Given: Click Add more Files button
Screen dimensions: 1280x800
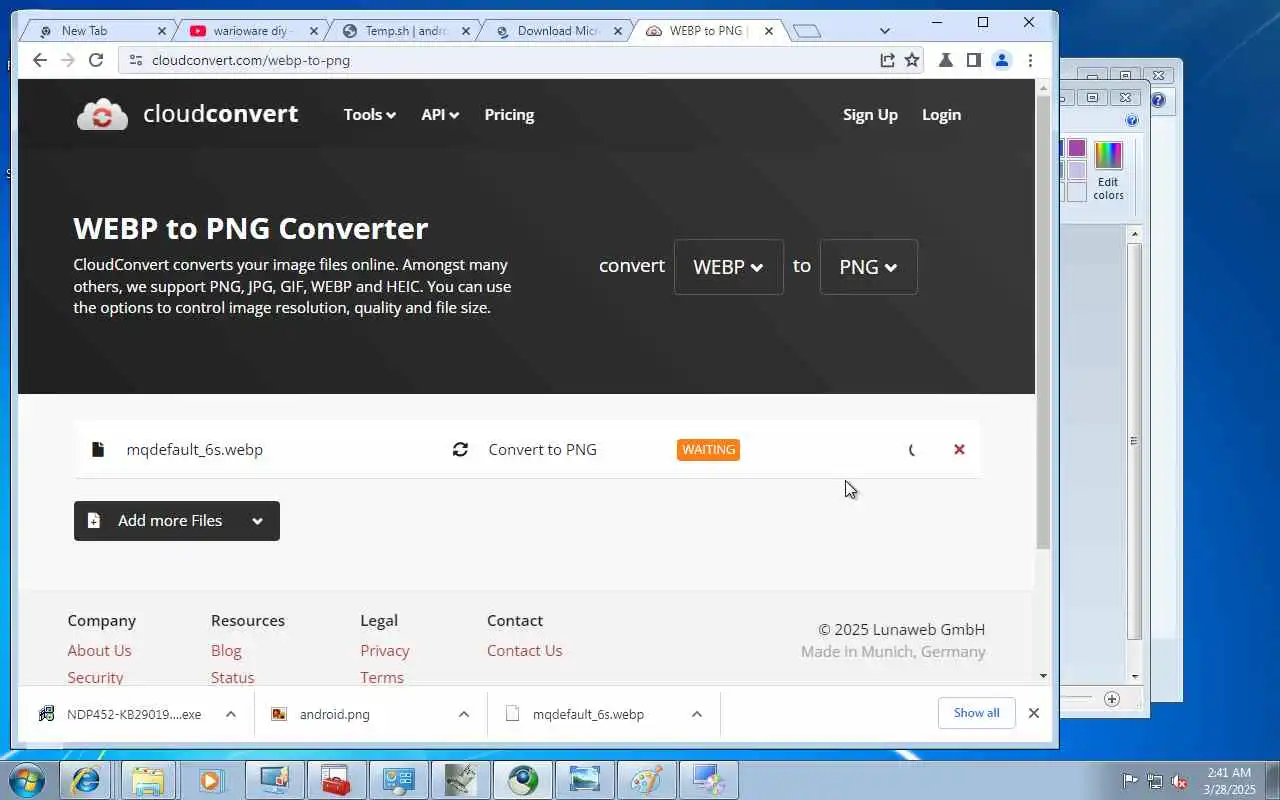Looking at the screenshot, I should (x=177, y=521).
